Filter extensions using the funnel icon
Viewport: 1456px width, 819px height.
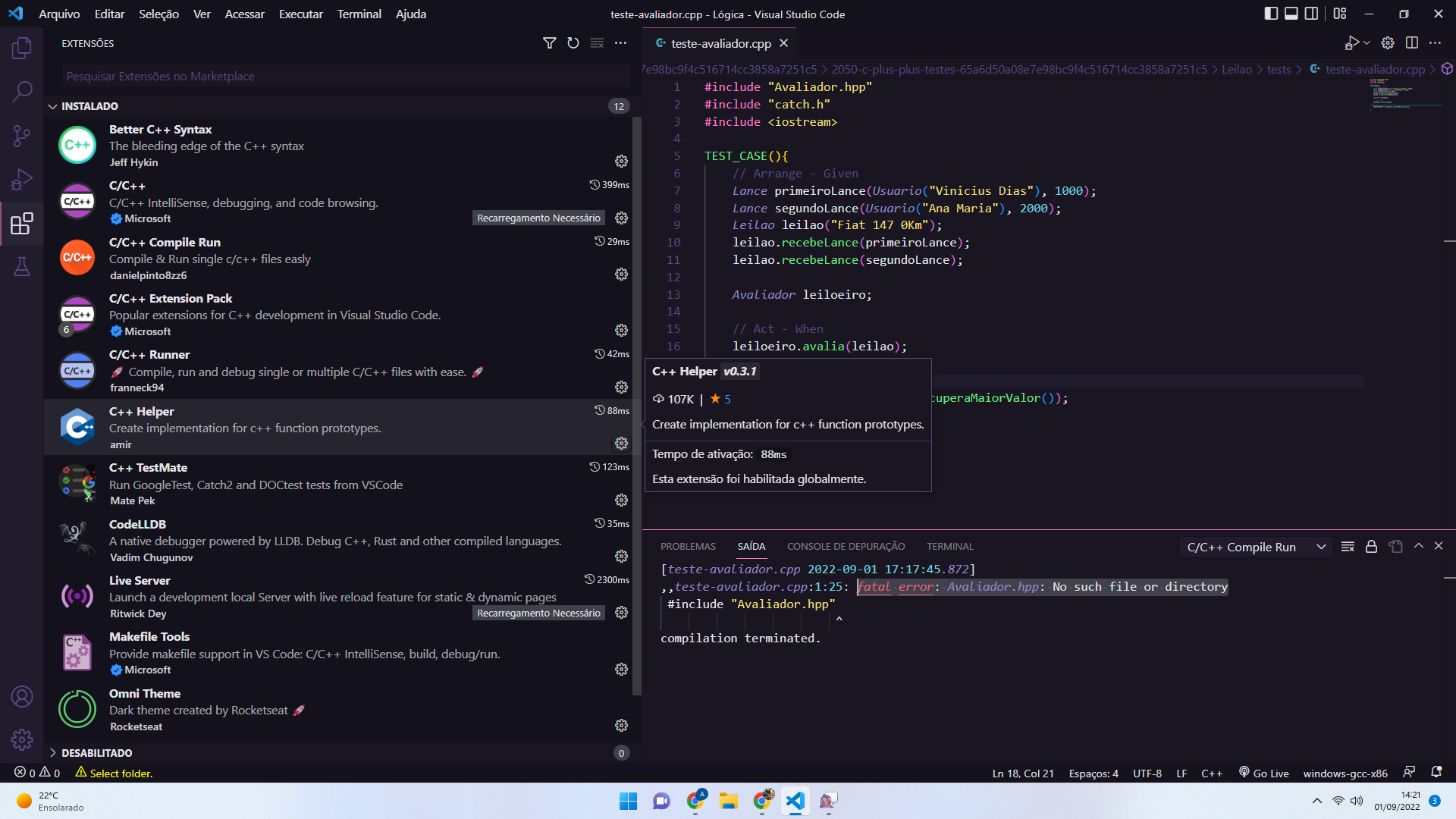550,43
